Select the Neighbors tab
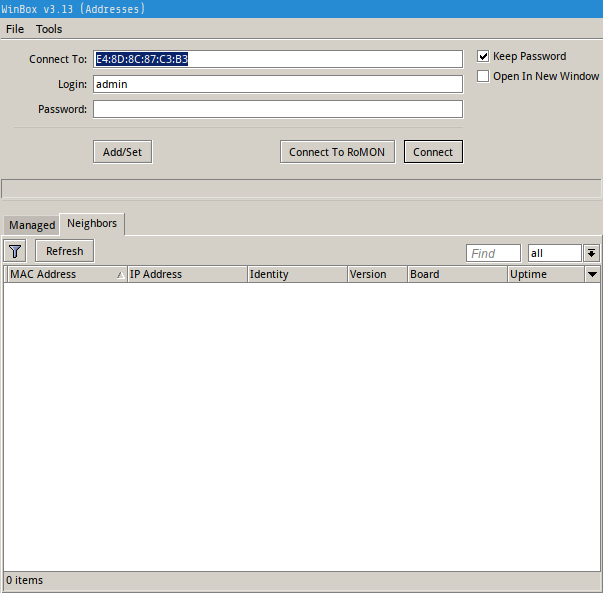The image size is (603, 593). (x=92, y=224)
